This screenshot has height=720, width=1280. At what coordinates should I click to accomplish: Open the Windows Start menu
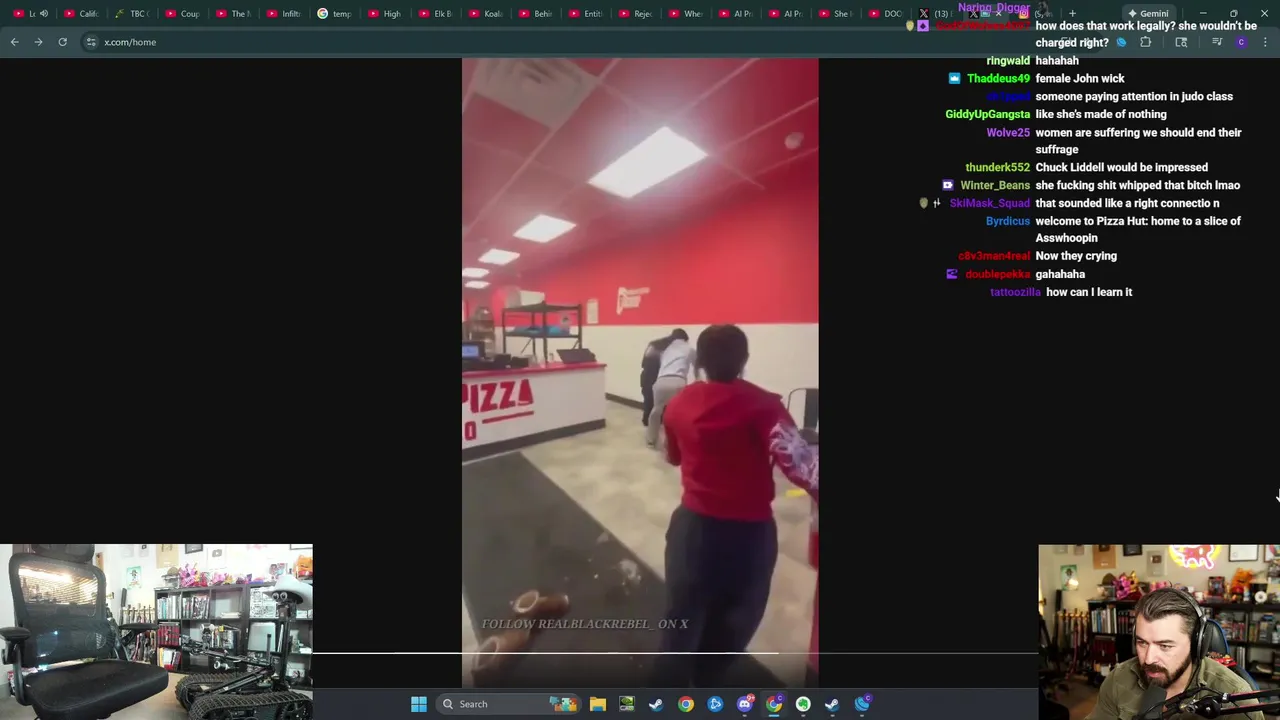pos(419,704)
